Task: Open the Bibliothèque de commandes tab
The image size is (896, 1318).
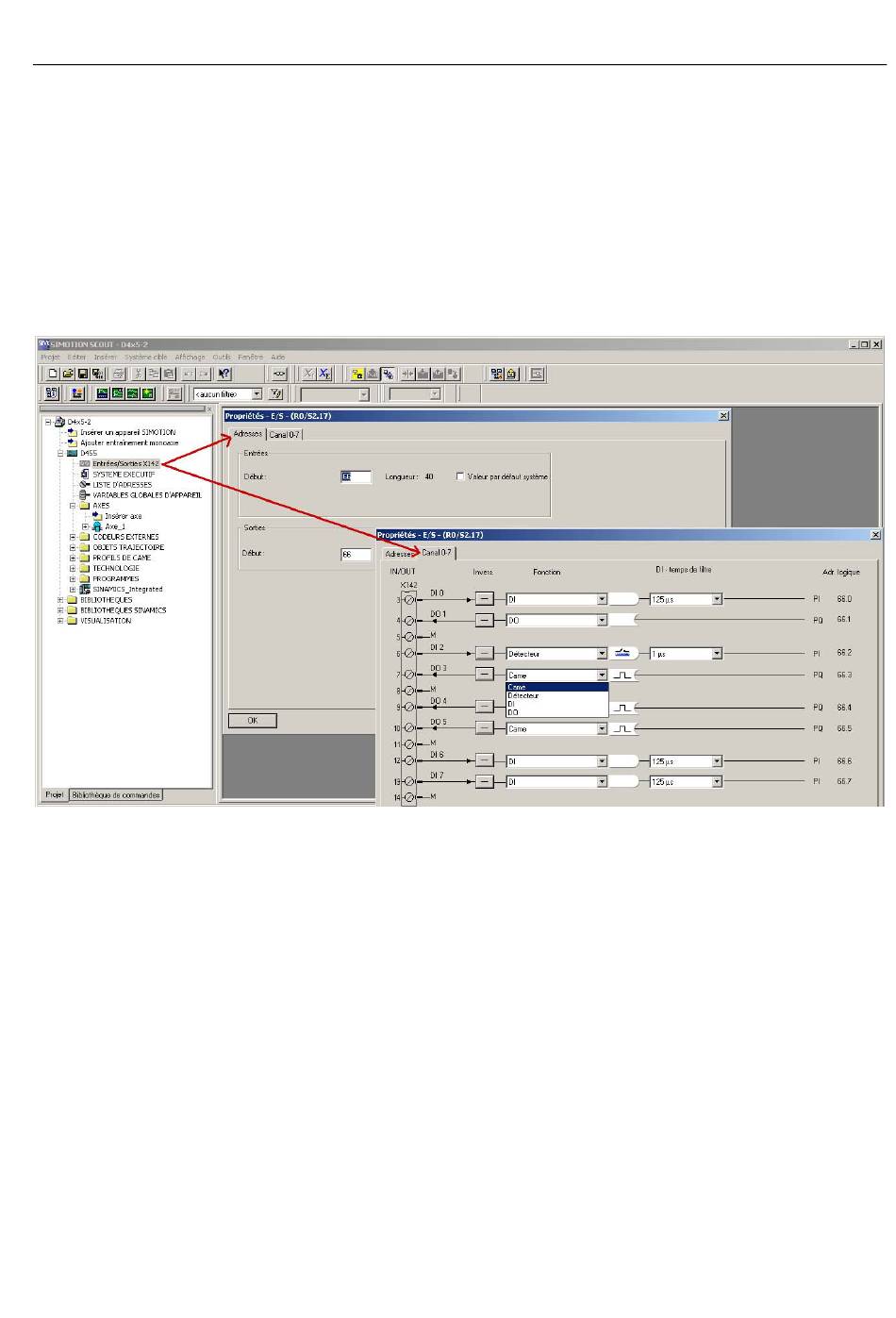Action: click(116, 795)
